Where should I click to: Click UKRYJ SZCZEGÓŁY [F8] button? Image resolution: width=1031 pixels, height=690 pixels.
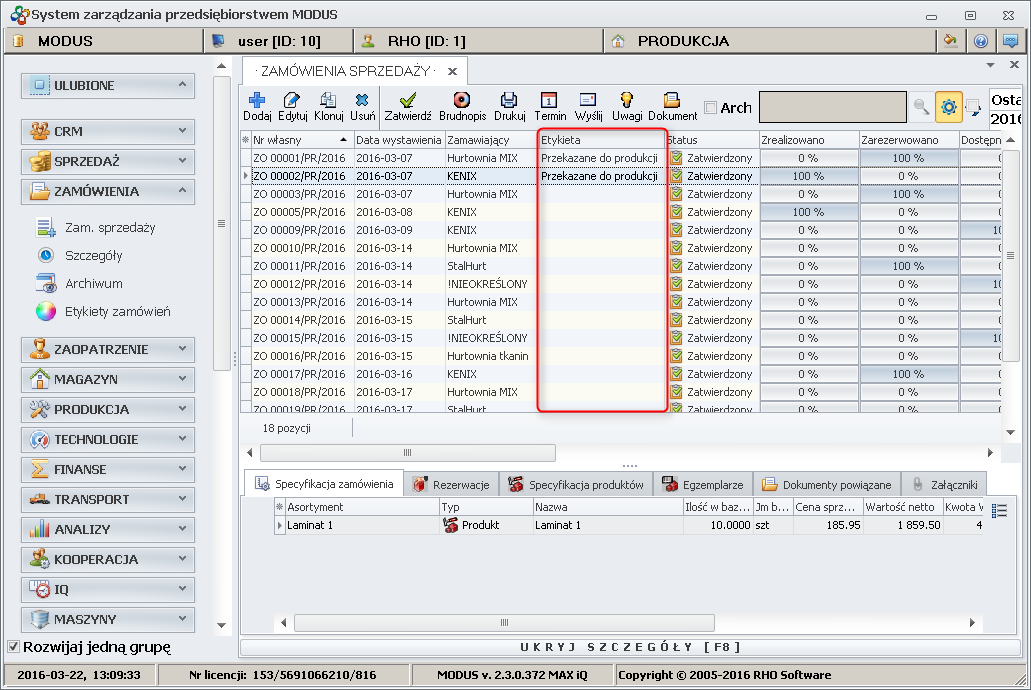click(x=629, y=647)
